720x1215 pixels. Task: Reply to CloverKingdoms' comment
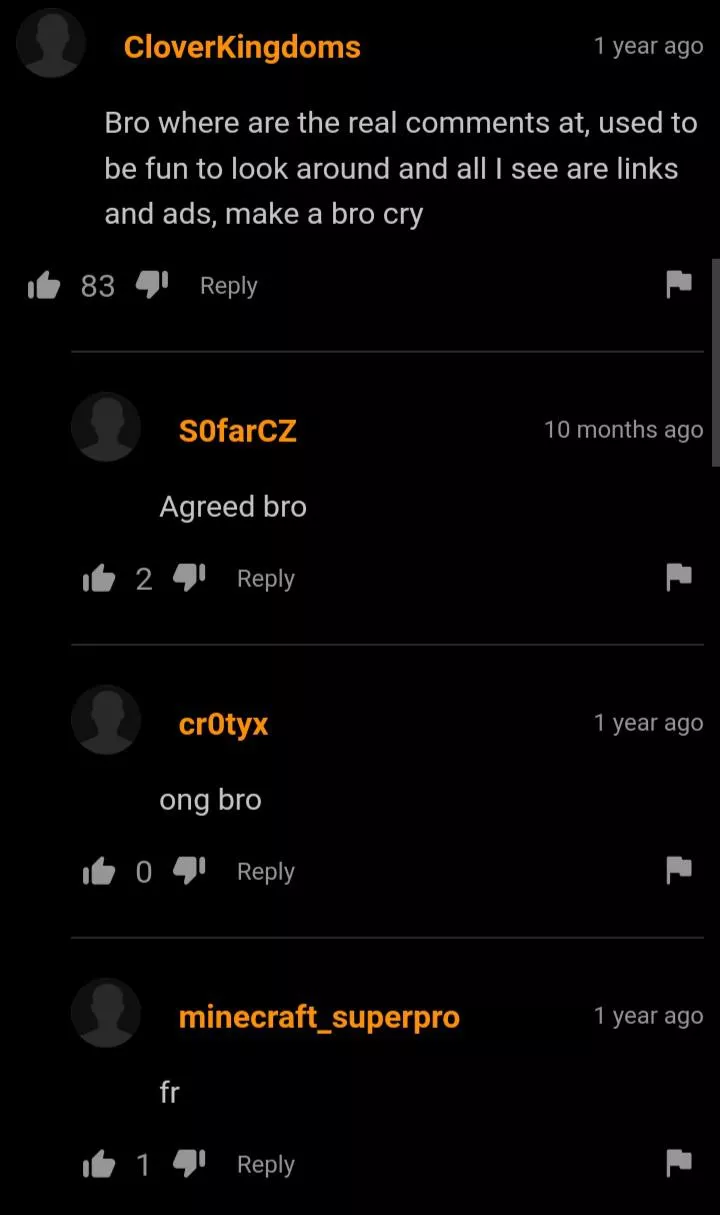[229, 286]
